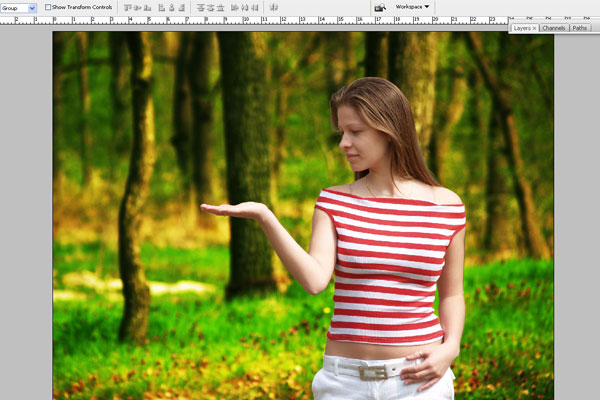600x400 pixels.
Task: Click Distribute left edges icon
Action: click(x=234, y=7)
